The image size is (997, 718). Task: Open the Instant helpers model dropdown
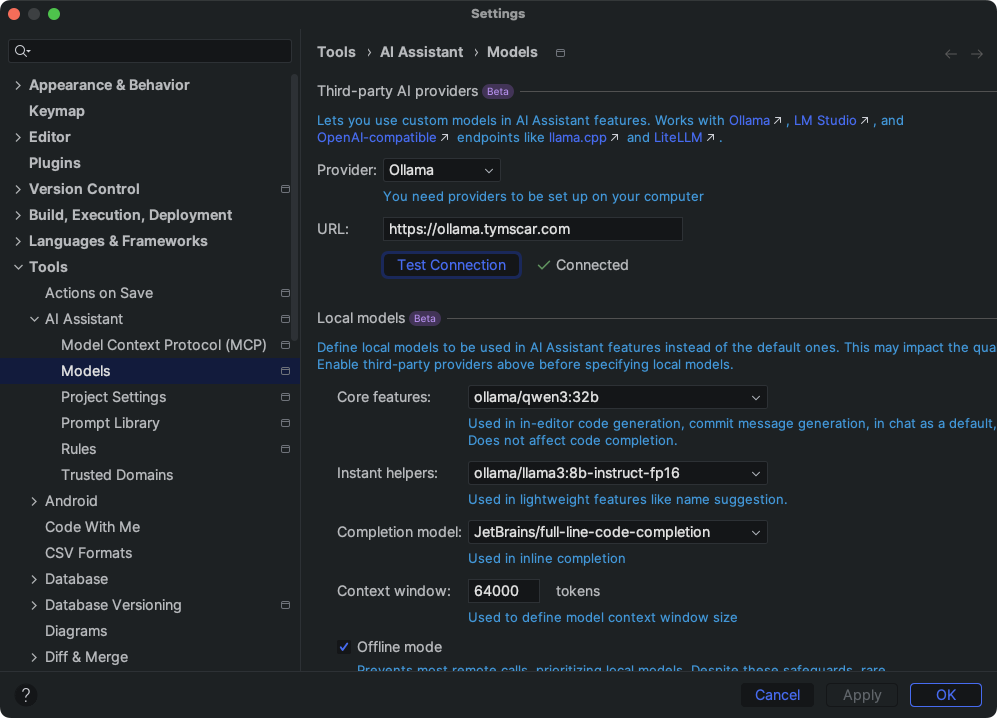(617, 473)
